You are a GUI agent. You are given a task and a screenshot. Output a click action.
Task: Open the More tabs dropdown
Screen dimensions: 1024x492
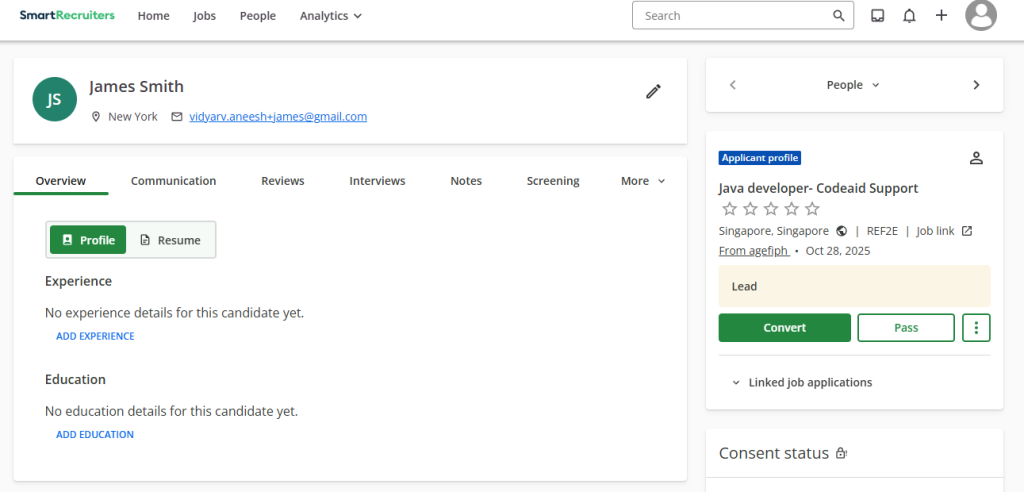(642, 181)
